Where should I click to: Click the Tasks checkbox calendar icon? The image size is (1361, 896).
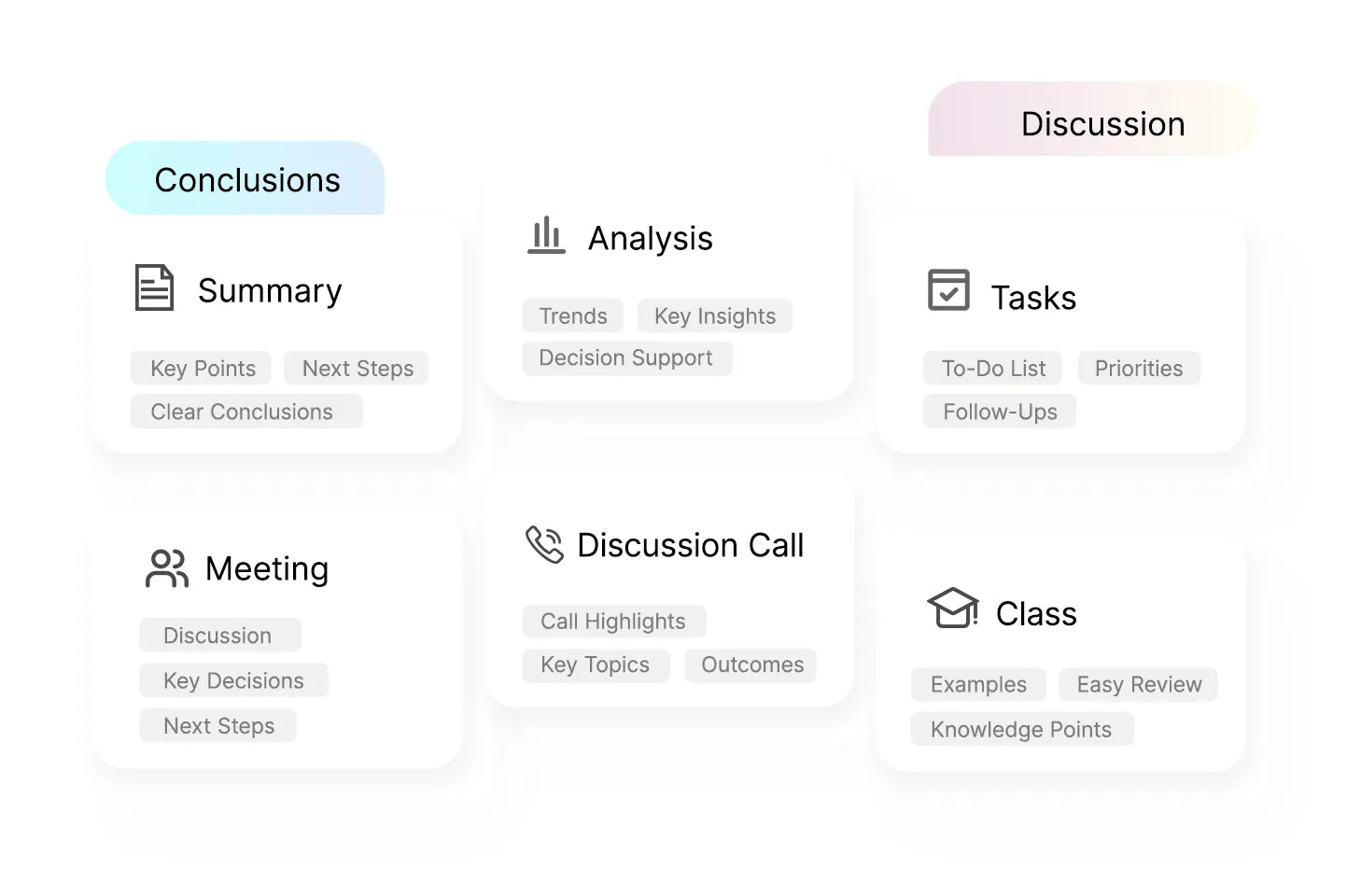(948, 290)
